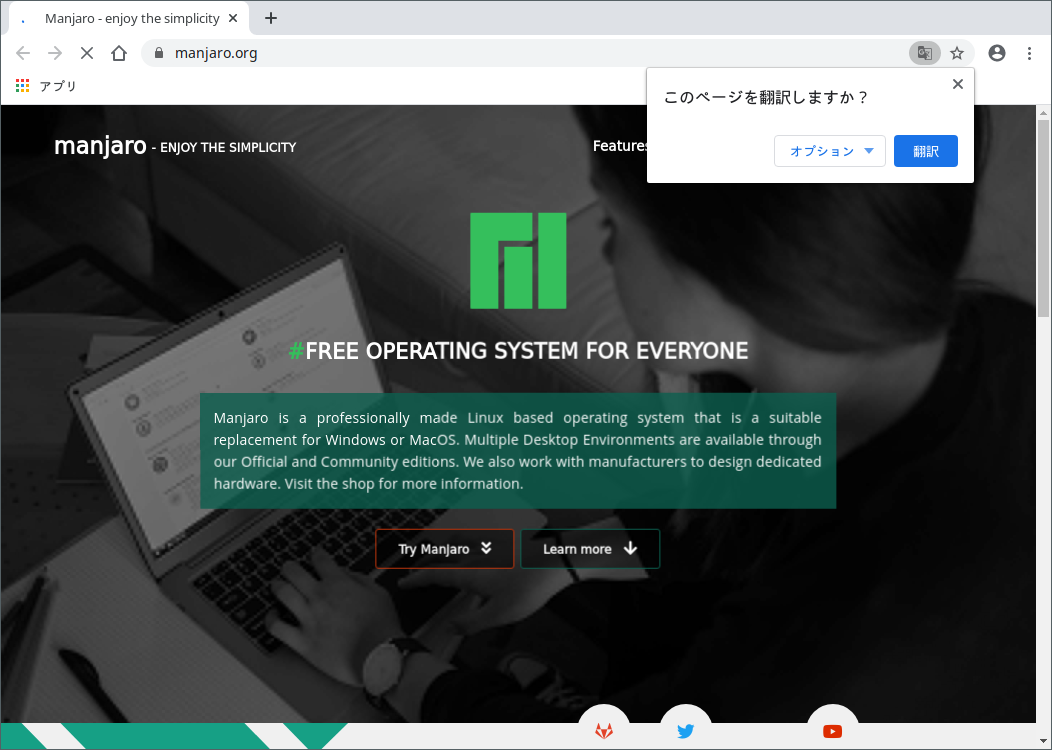
Task: Bookmark this page with the star
Action: 957,53
